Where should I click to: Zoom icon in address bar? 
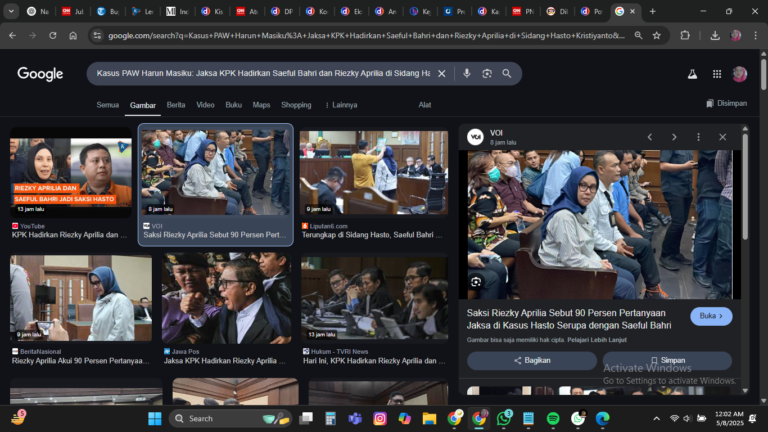click(638, 35)
